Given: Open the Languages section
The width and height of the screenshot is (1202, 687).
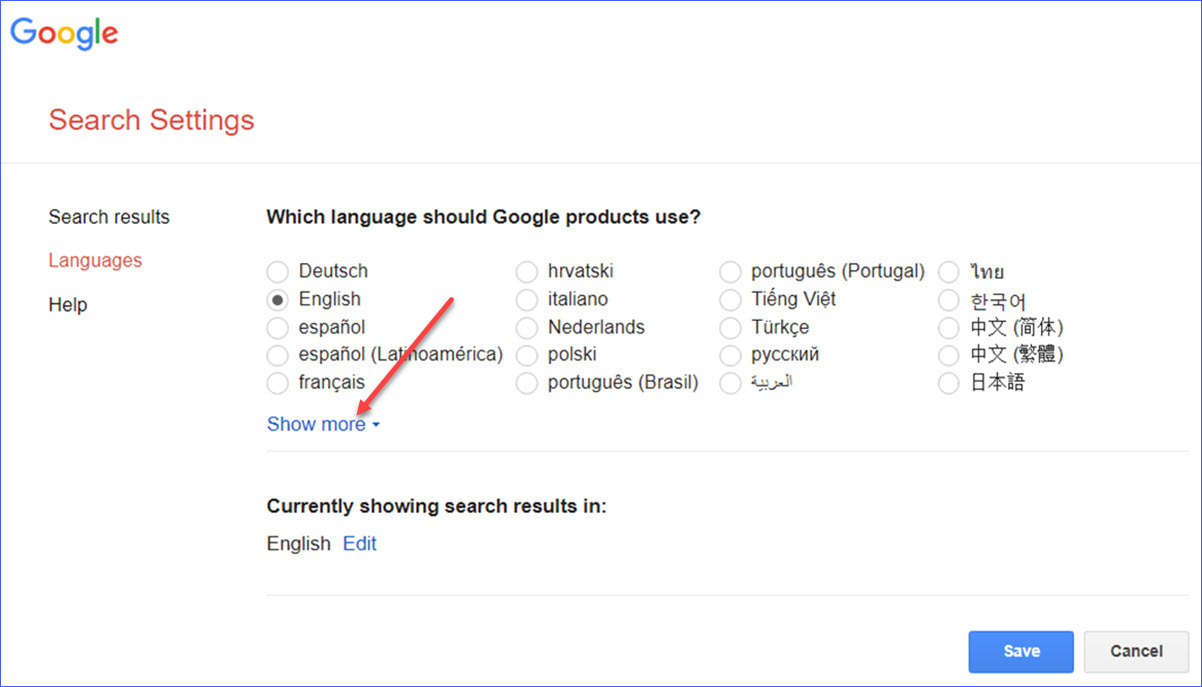Looking at the screenshot, I should click(x=95, y=260).
